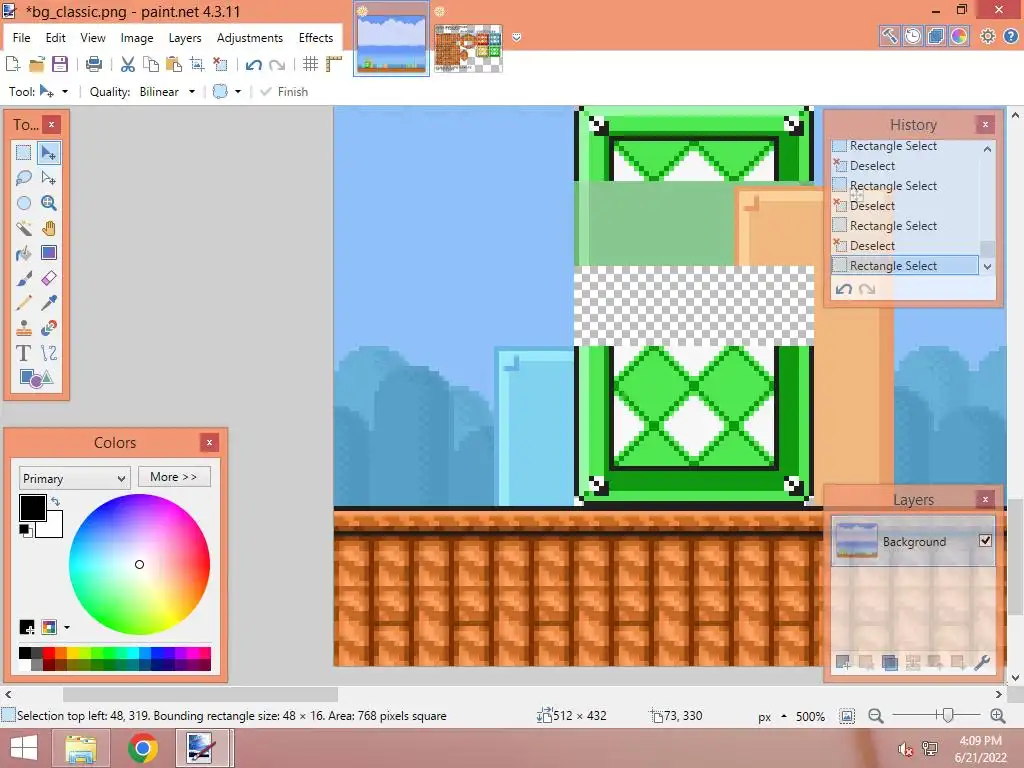The image size is (1024, 768).
Task: Click the Crop to Selection icon
Action: (x=197, y=64)
